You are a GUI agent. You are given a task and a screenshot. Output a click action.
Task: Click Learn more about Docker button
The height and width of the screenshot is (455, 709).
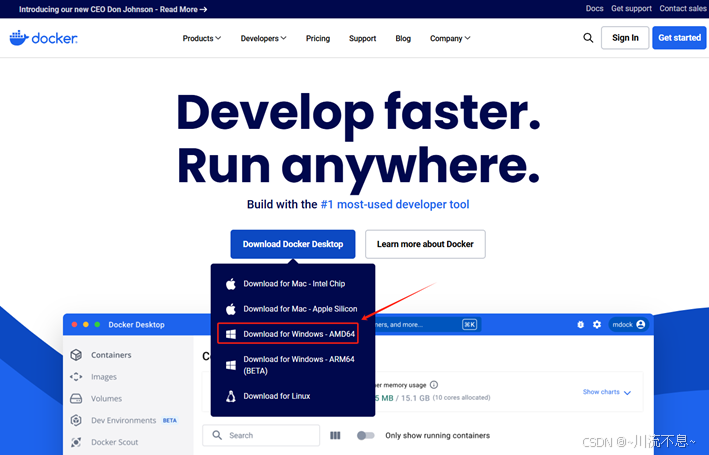[425, 244]
